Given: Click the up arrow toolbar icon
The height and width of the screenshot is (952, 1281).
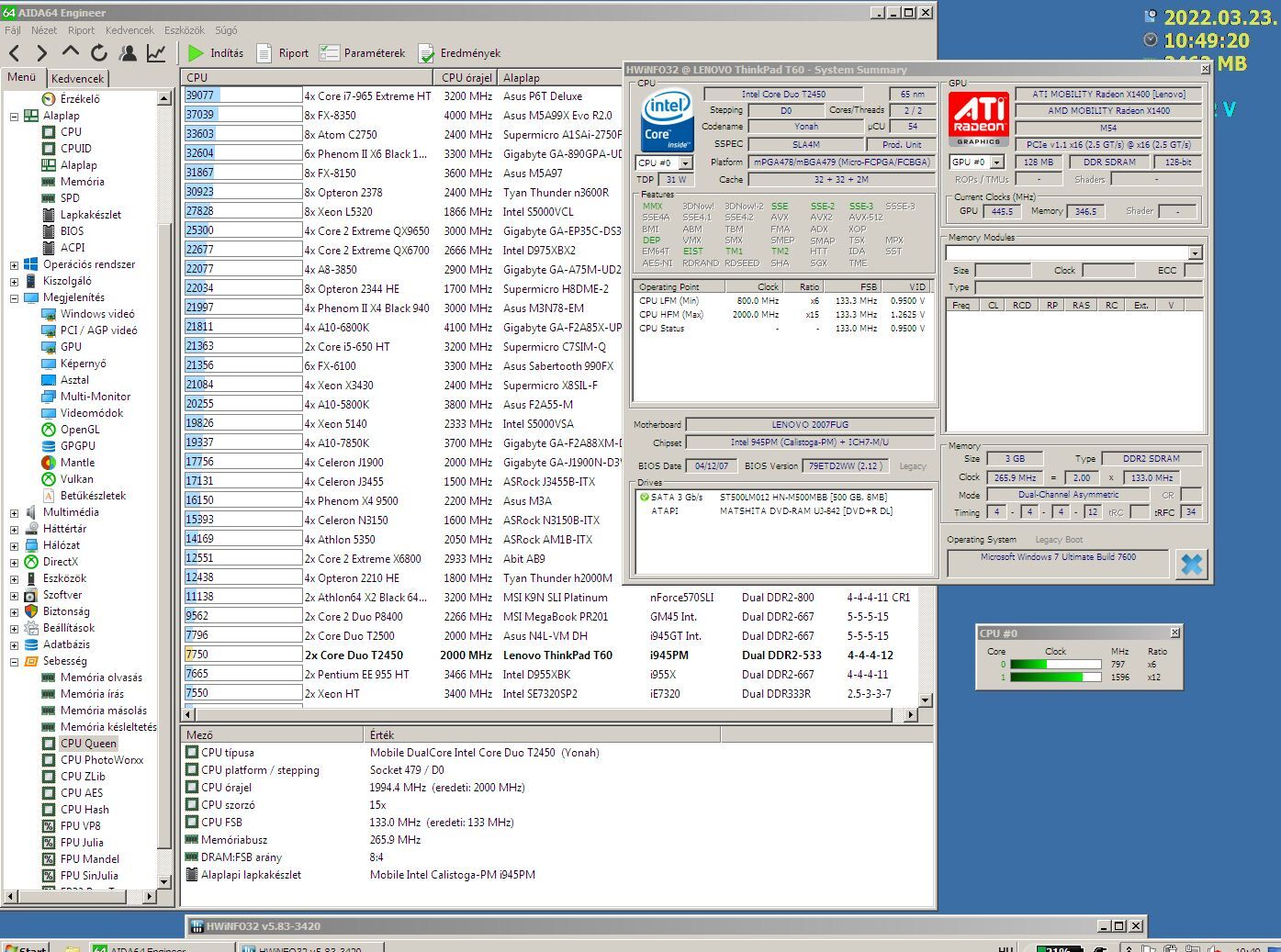Looking at the screenshot, I should point(71,53).
